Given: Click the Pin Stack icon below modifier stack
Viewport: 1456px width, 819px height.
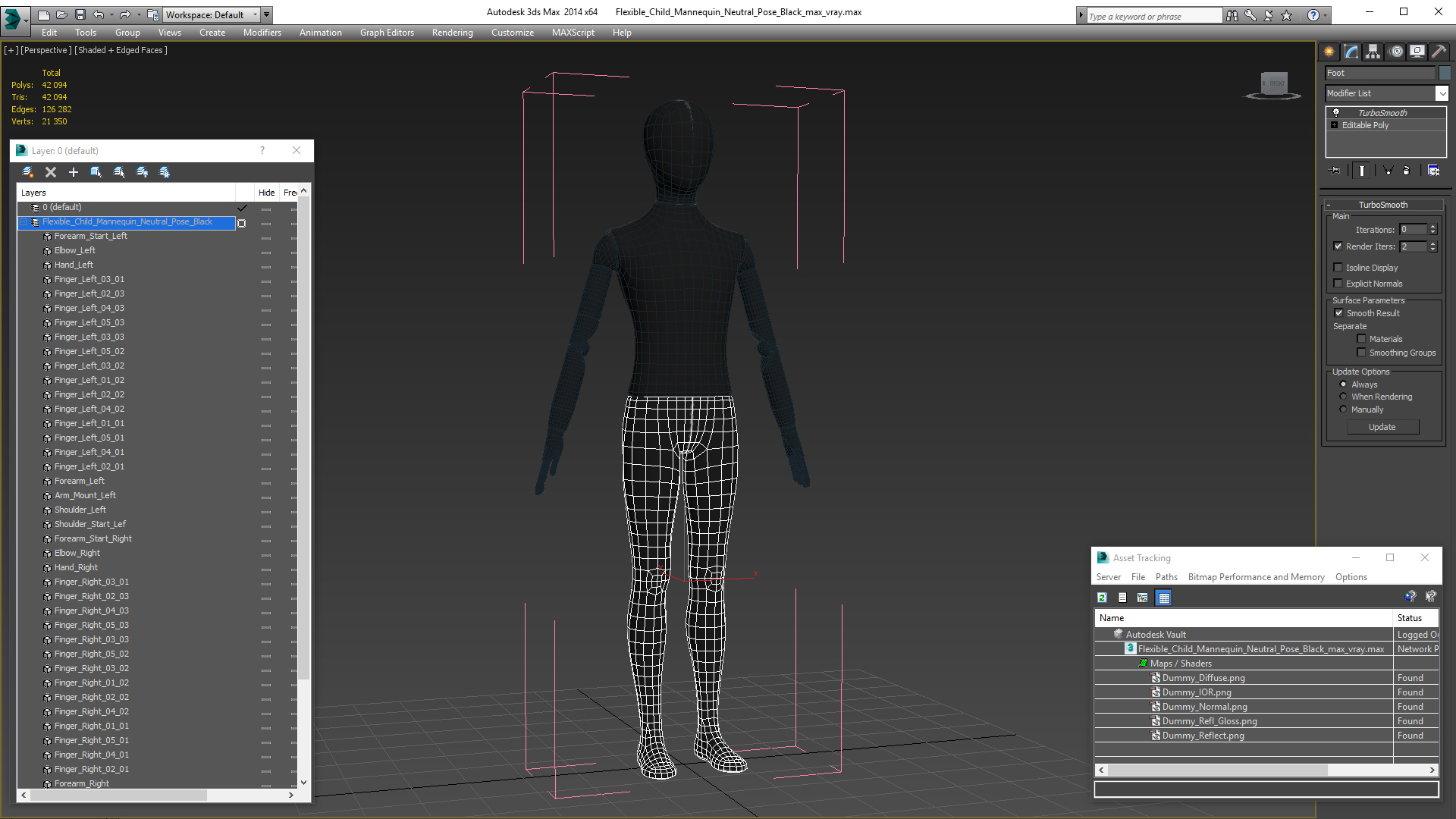Looking at the screenshot, I should pos(1335,171).
